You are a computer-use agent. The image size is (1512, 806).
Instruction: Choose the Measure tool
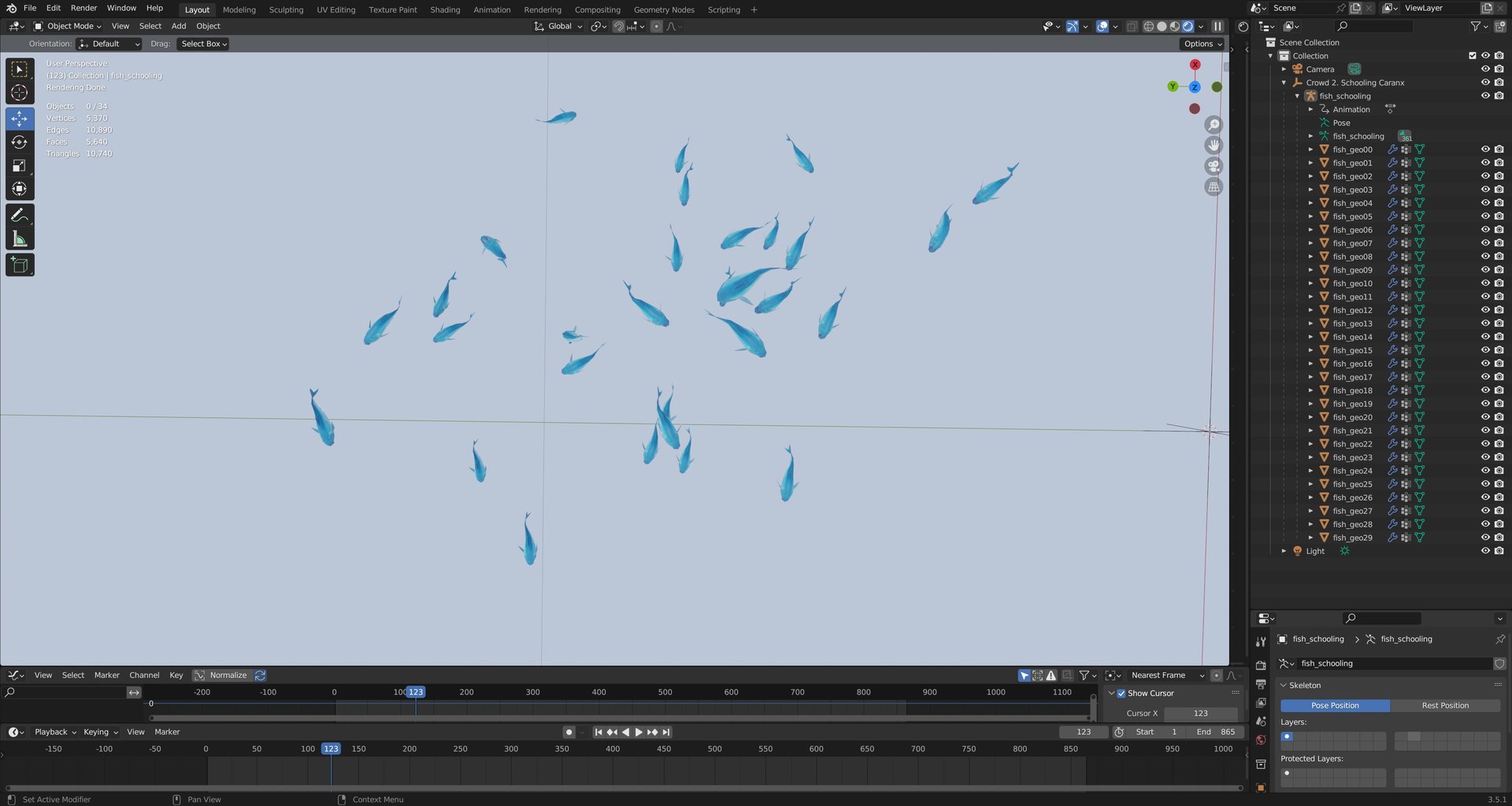pos(20,239)
